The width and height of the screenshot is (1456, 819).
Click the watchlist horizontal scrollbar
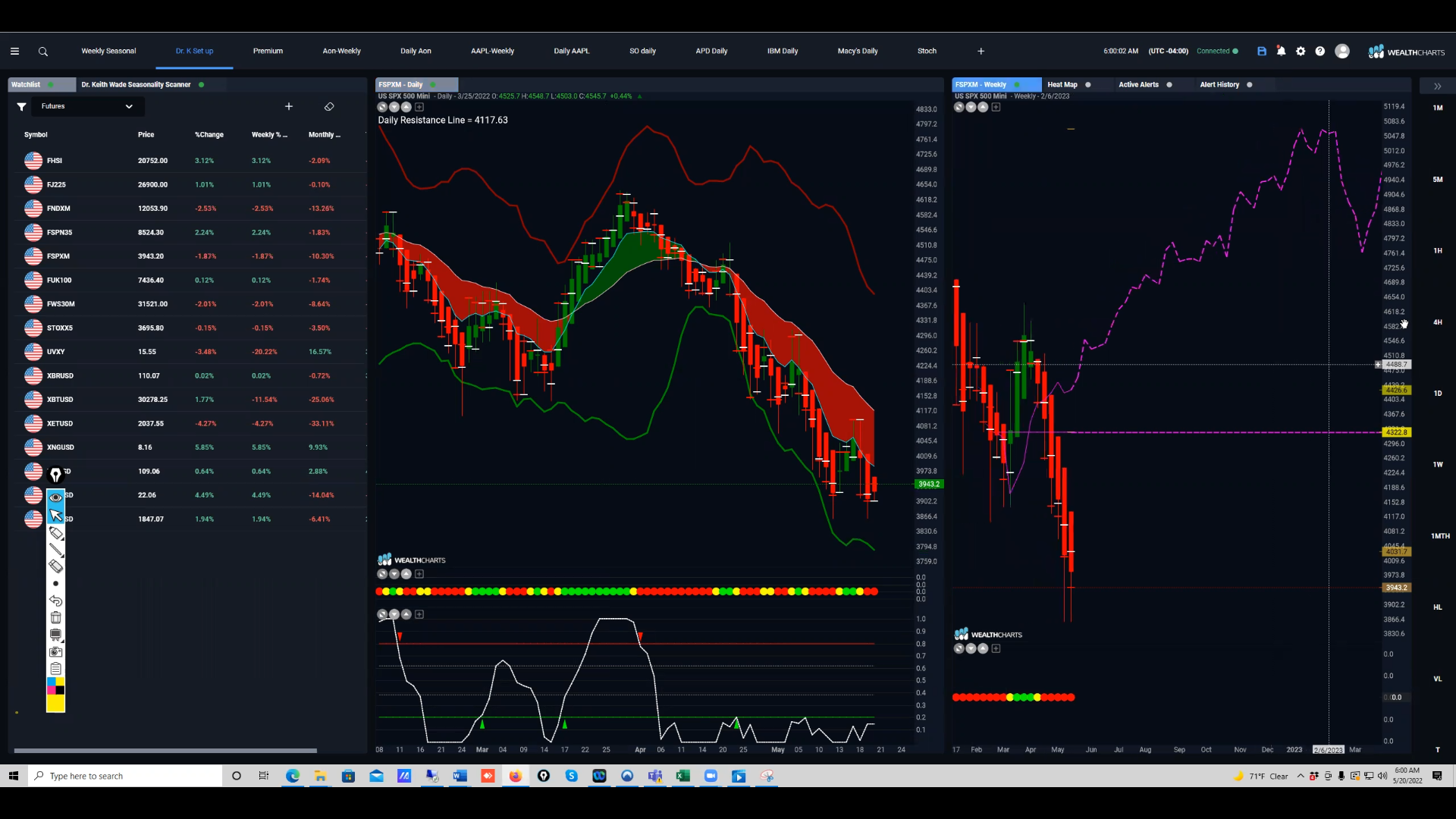[x=165, y=751]
